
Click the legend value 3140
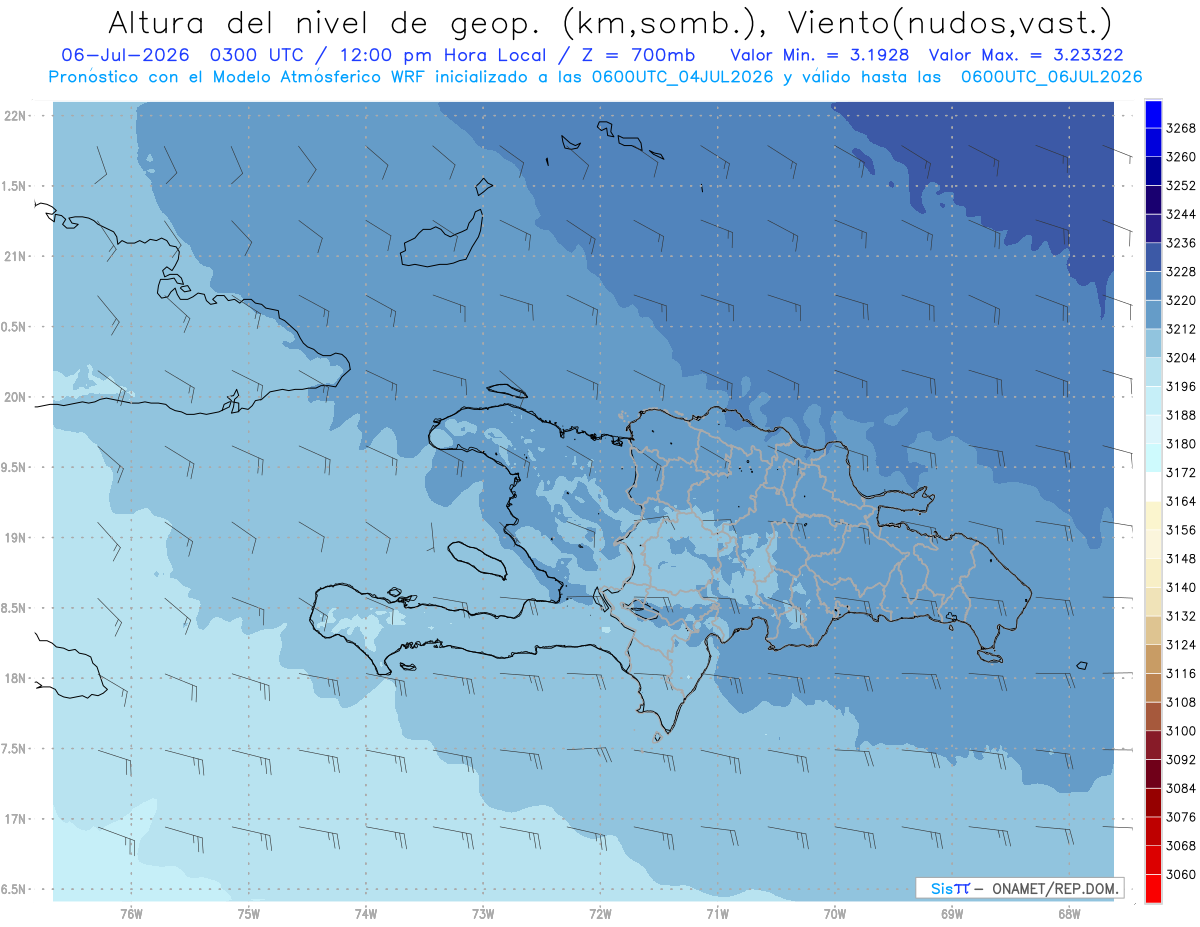click(x=1181, y=587)
